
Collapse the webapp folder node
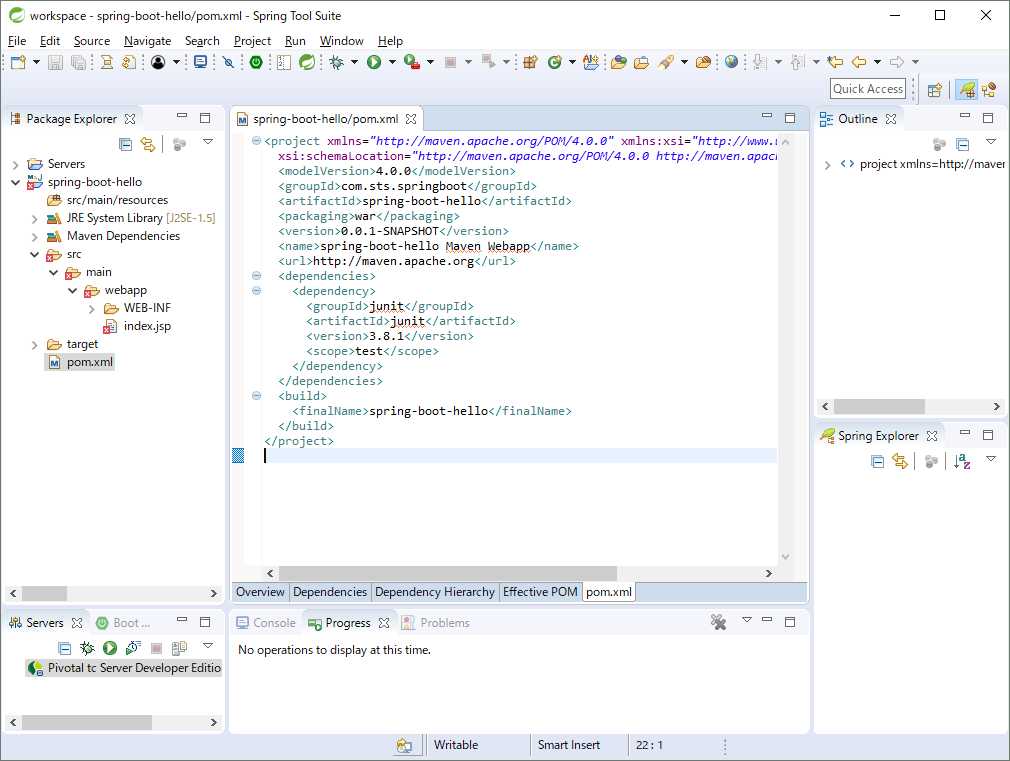pos(73,291)
